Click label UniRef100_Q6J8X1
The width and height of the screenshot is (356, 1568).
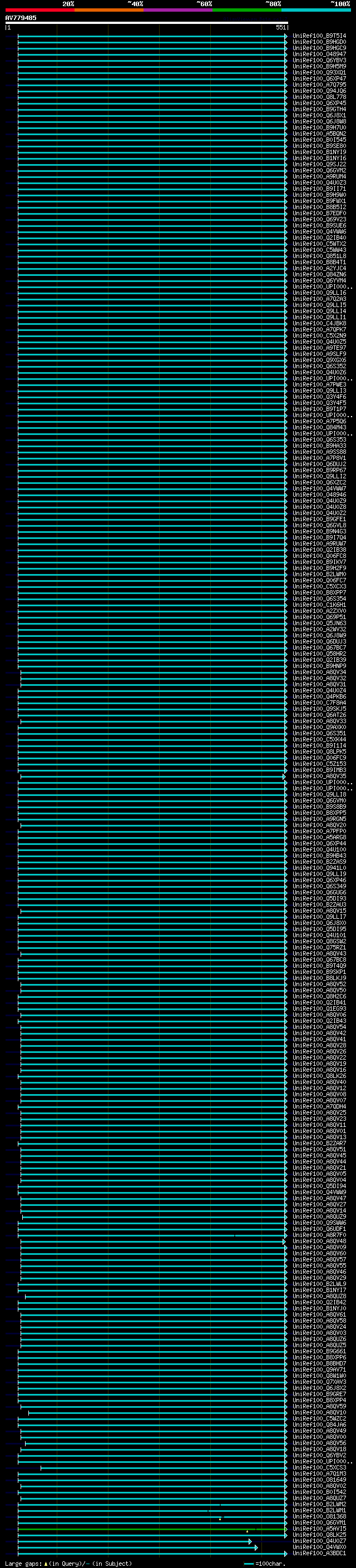point(319,115)
